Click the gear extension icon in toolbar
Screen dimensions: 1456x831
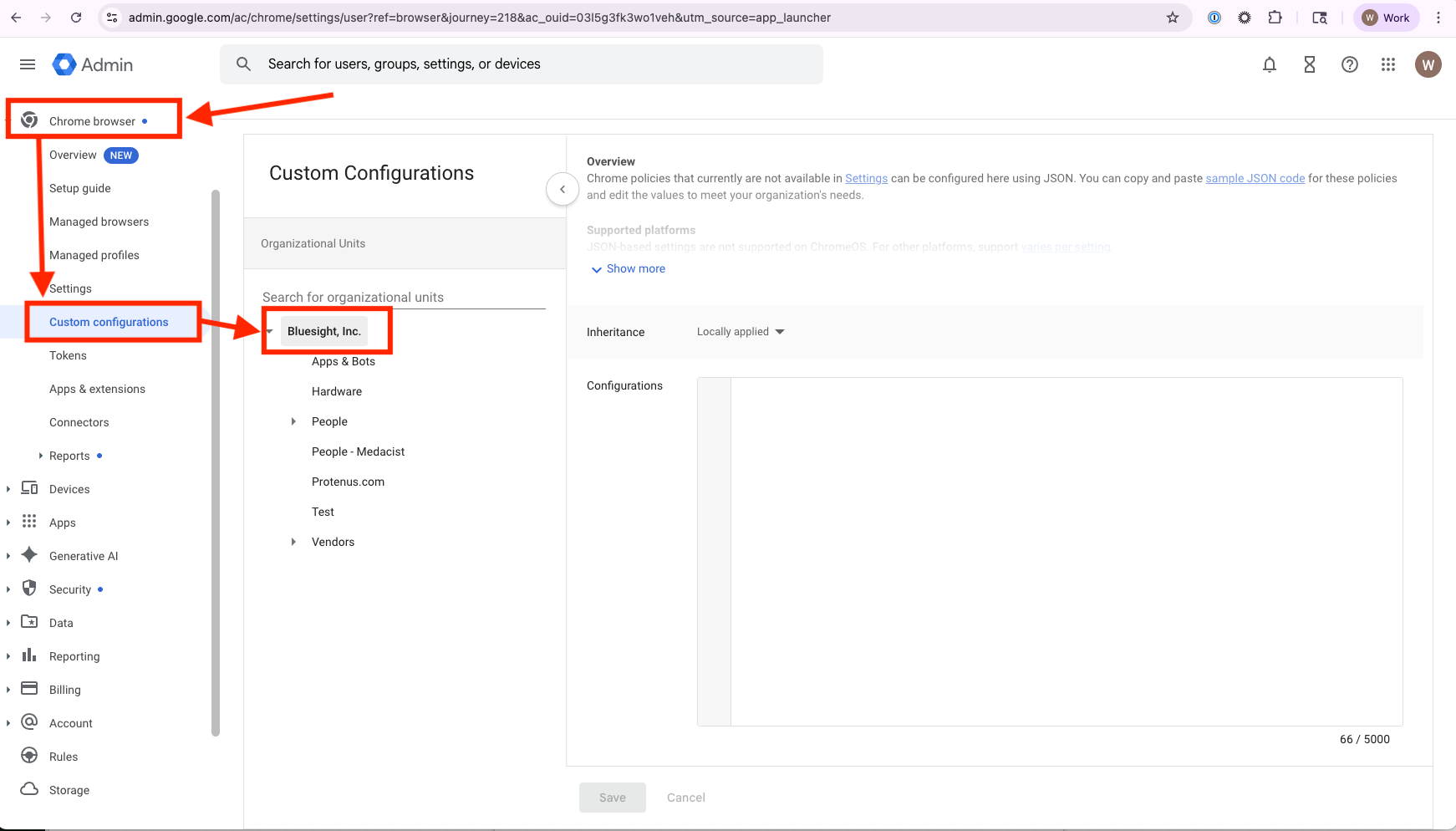point(1245,18)
